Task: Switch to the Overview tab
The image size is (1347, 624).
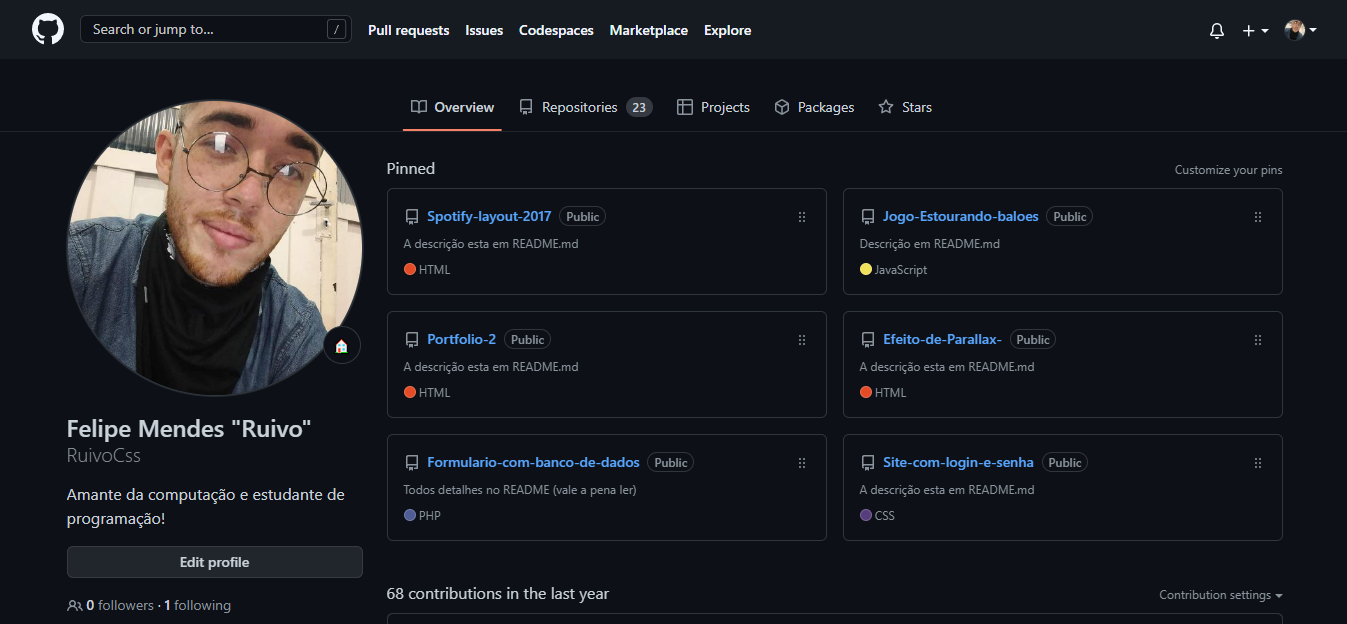Action: [x=452, y=107]
